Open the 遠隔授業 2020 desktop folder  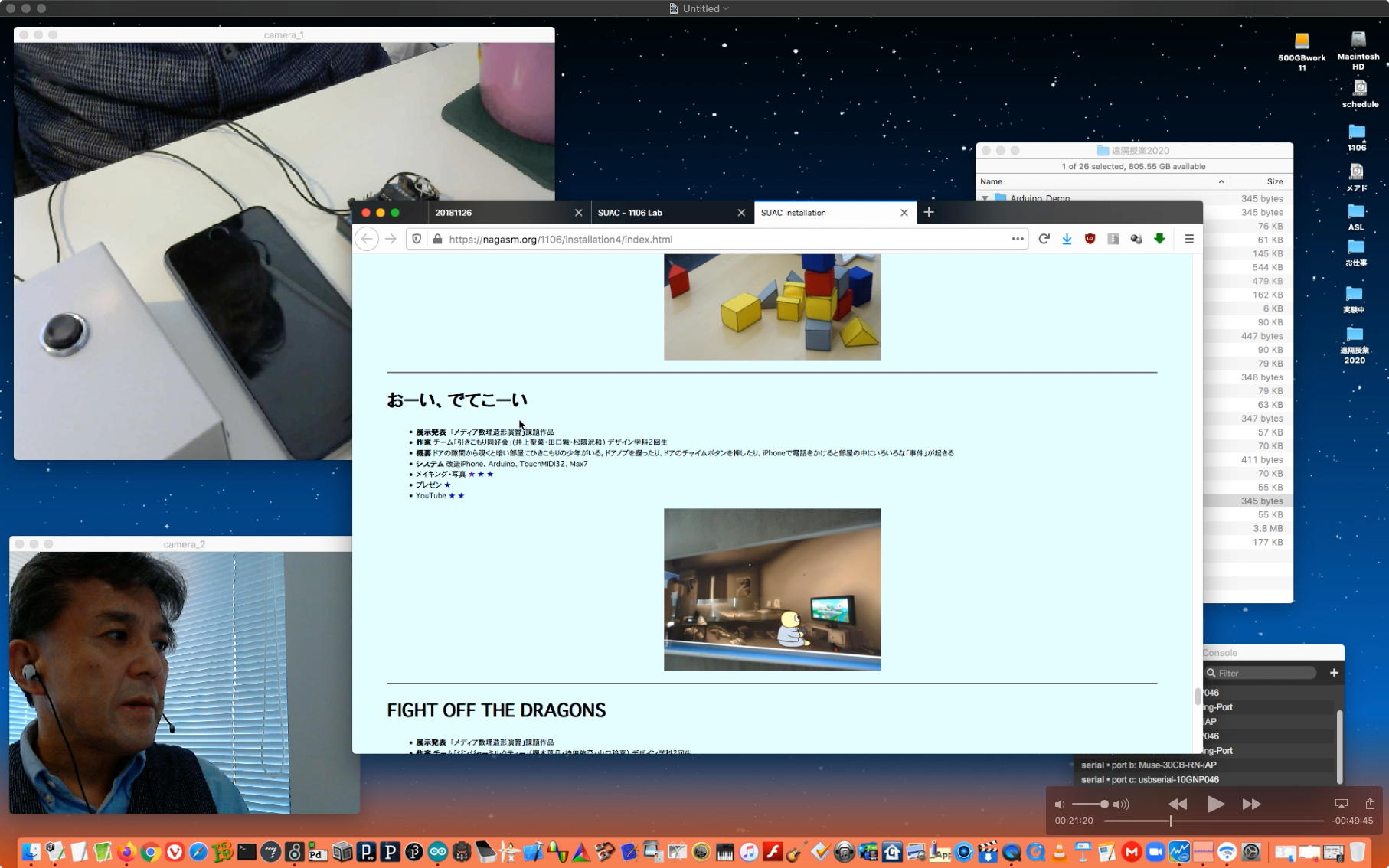click(1355, 345)
